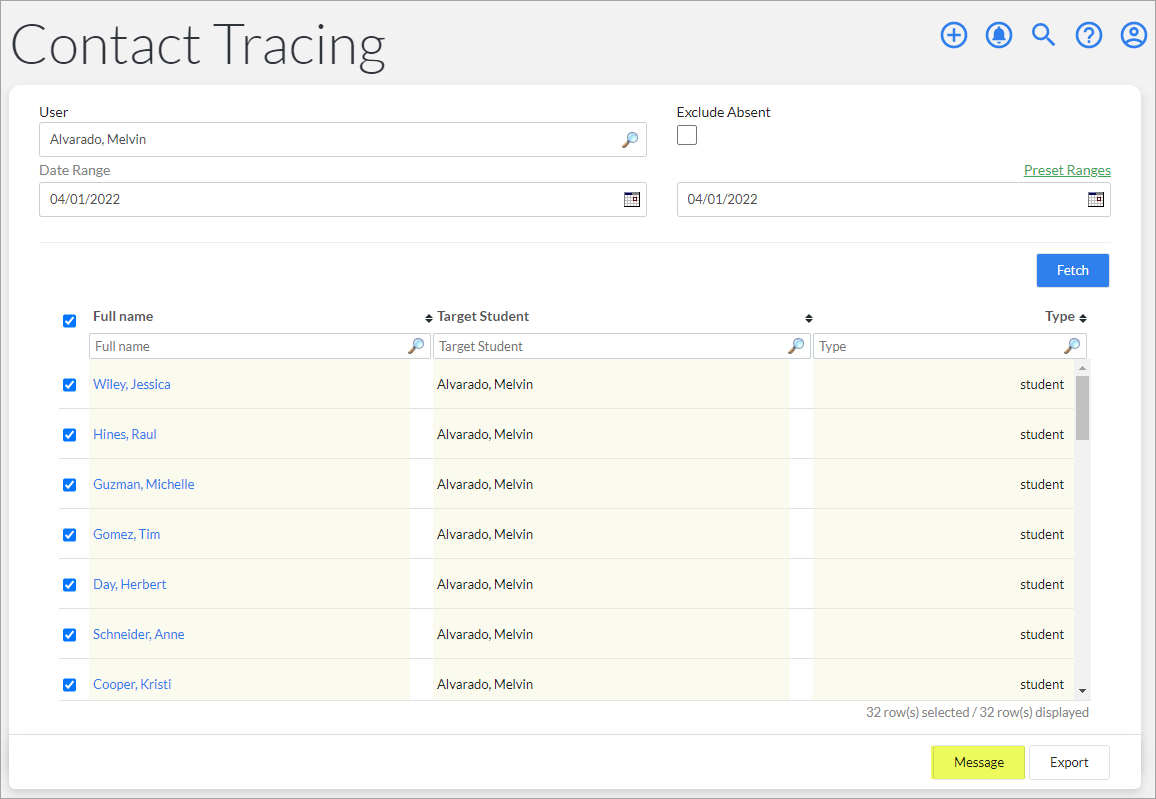Click the Full name filter input
1156x799 pixels.
tap(260, 346)
